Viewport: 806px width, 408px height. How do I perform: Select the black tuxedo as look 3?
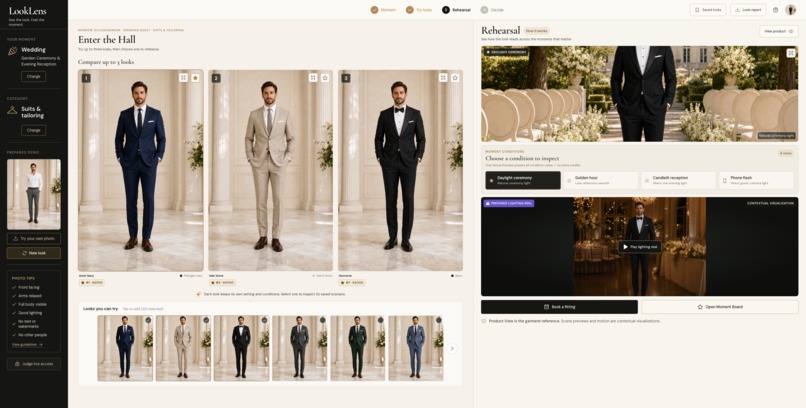click(400, 170)
